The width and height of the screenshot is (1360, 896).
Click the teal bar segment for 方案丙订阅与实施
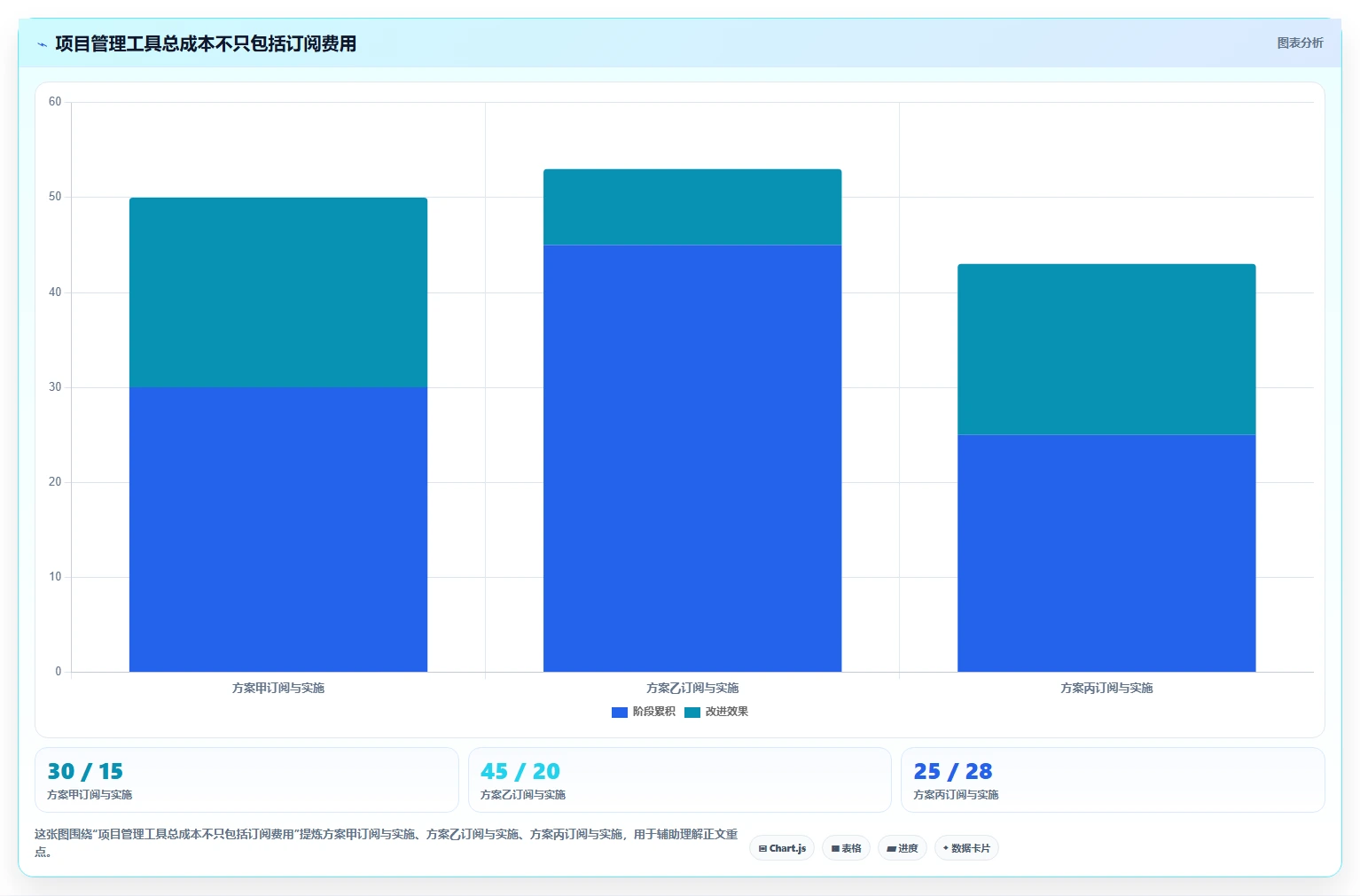(1106, 349)
